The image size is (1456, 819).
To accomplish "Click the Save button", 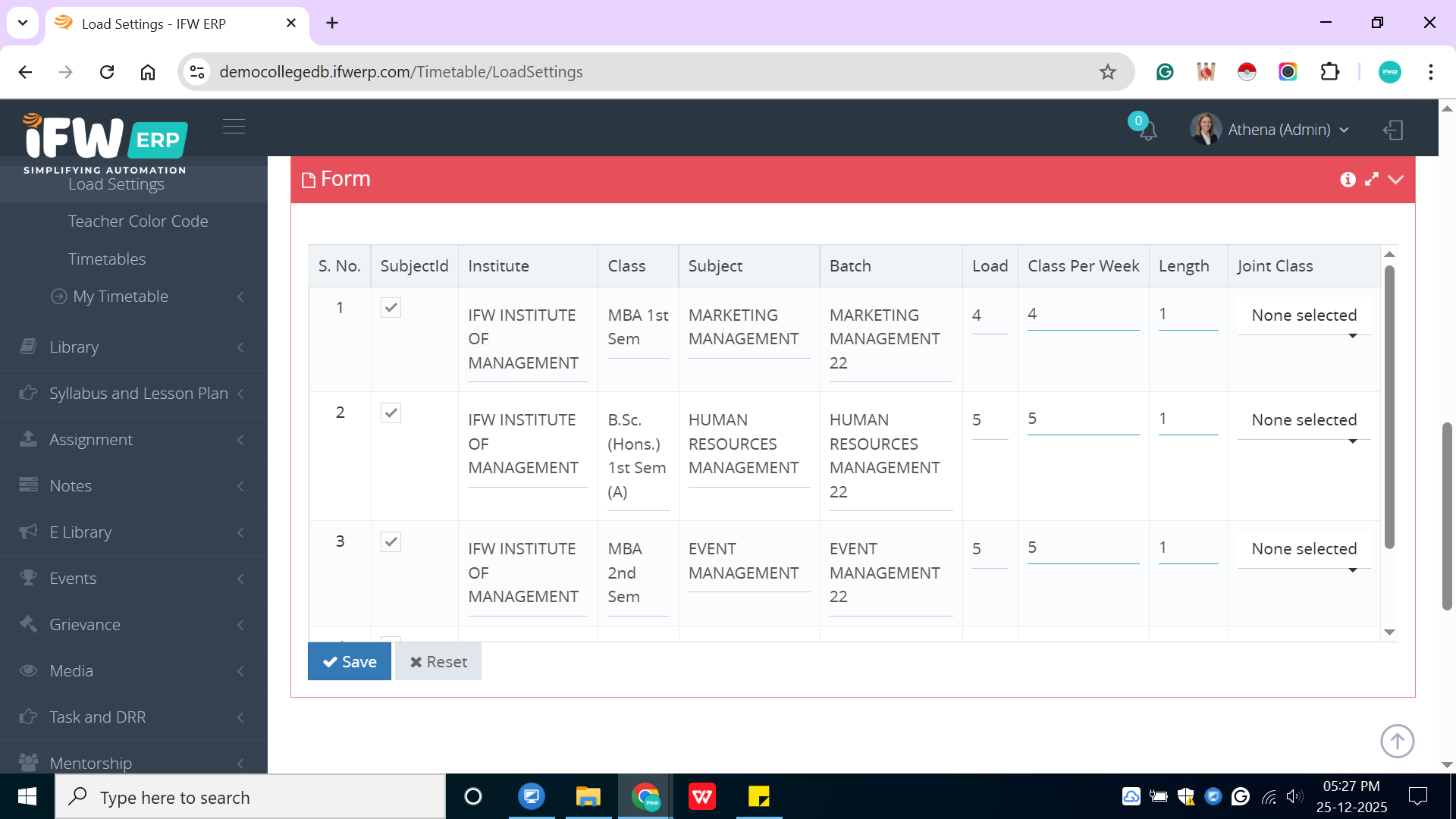I will click(x=350, y=662).
